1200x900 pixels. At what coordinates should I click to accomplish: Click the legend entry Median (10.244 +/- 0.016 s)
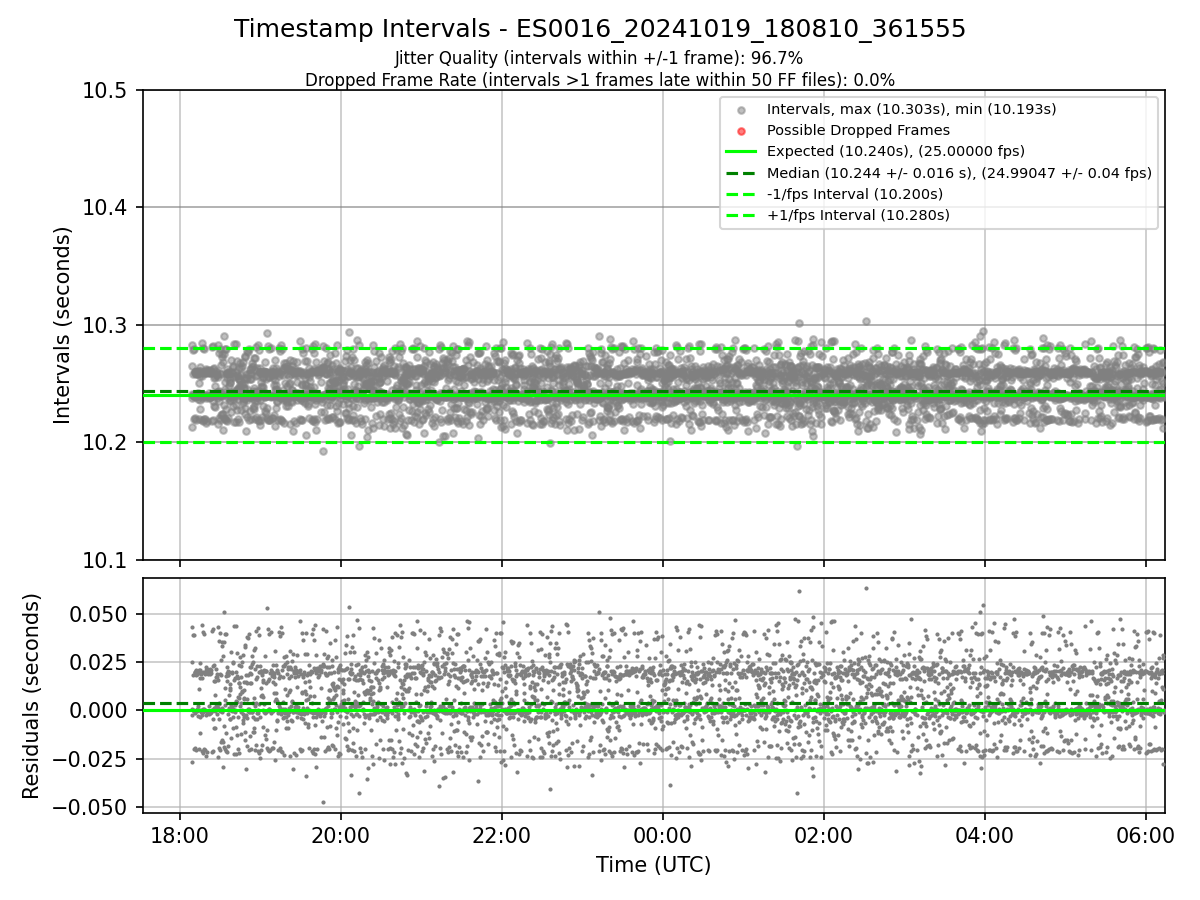point(959,172)
